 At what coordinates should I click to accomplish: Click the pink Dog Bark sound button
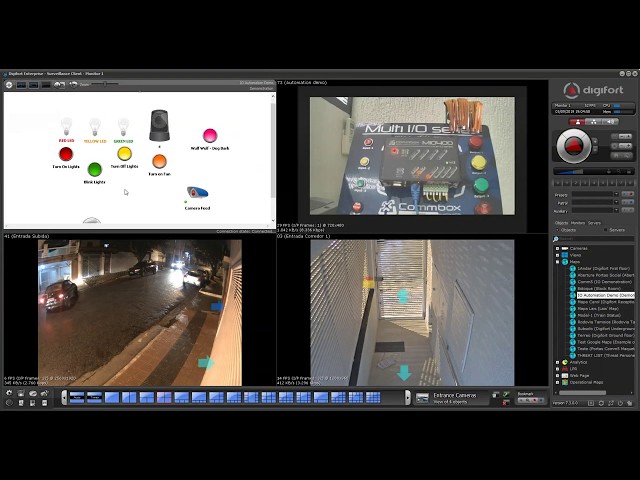click(210, 136)
